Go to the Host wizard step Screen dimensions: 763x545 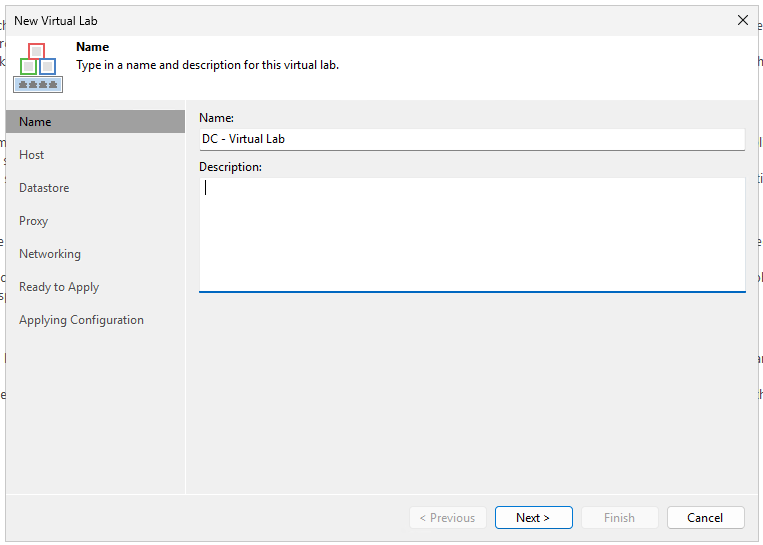click(32, 155)
